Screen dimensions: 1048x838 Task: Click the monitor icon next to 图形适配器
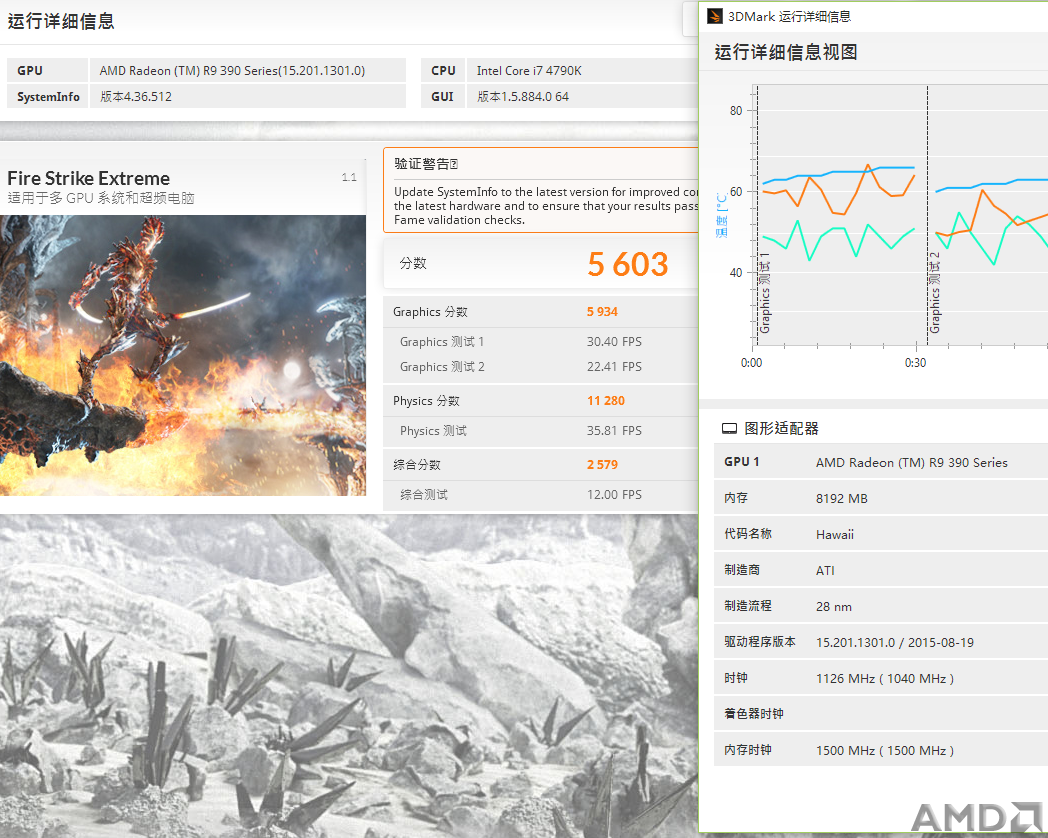pos(729,428)
